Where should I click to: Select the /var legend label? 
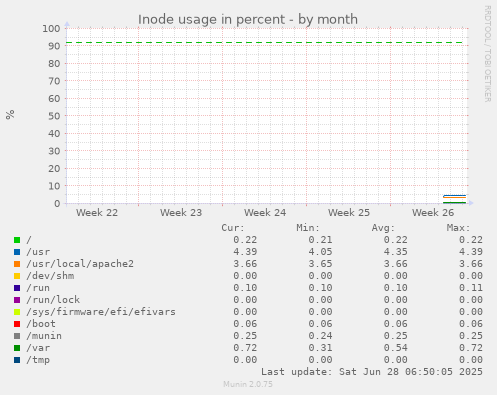click(x=38, y=348)
